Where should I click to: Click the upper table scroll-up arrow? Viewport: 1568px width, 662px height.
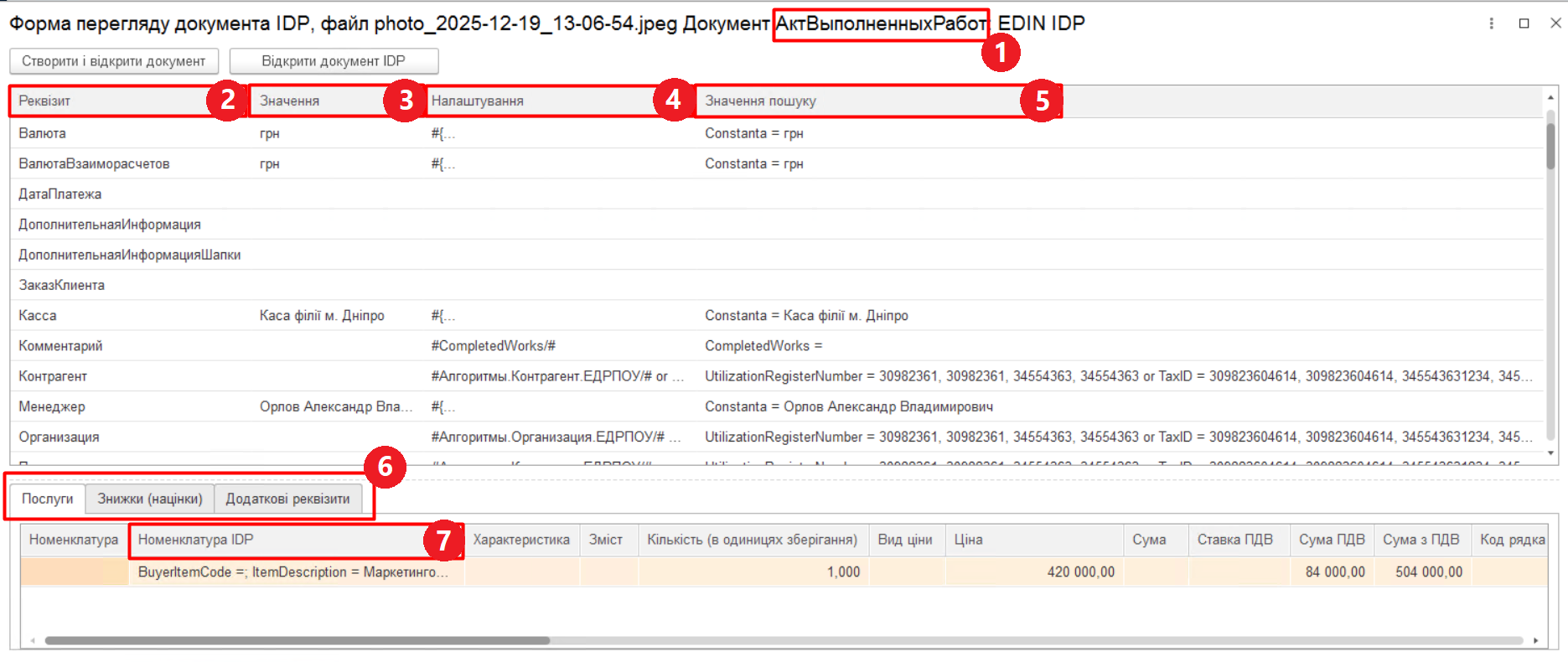pyautogui.click(x=1550, y=98)
